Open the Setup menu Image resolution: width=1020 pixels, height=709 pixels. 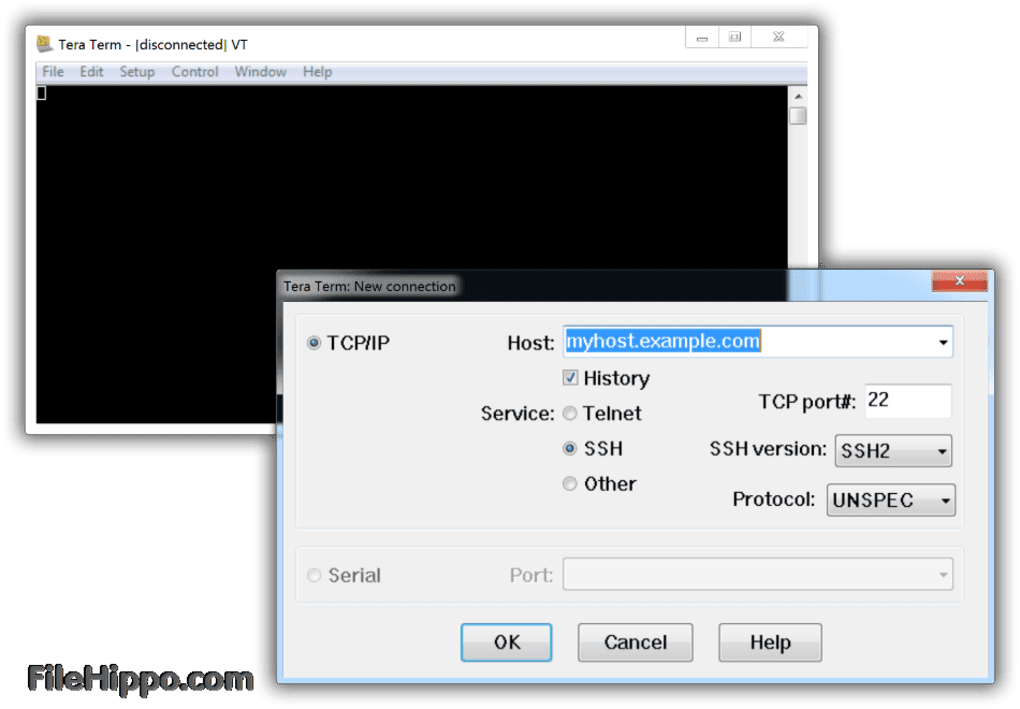click(x=137, y=71)
